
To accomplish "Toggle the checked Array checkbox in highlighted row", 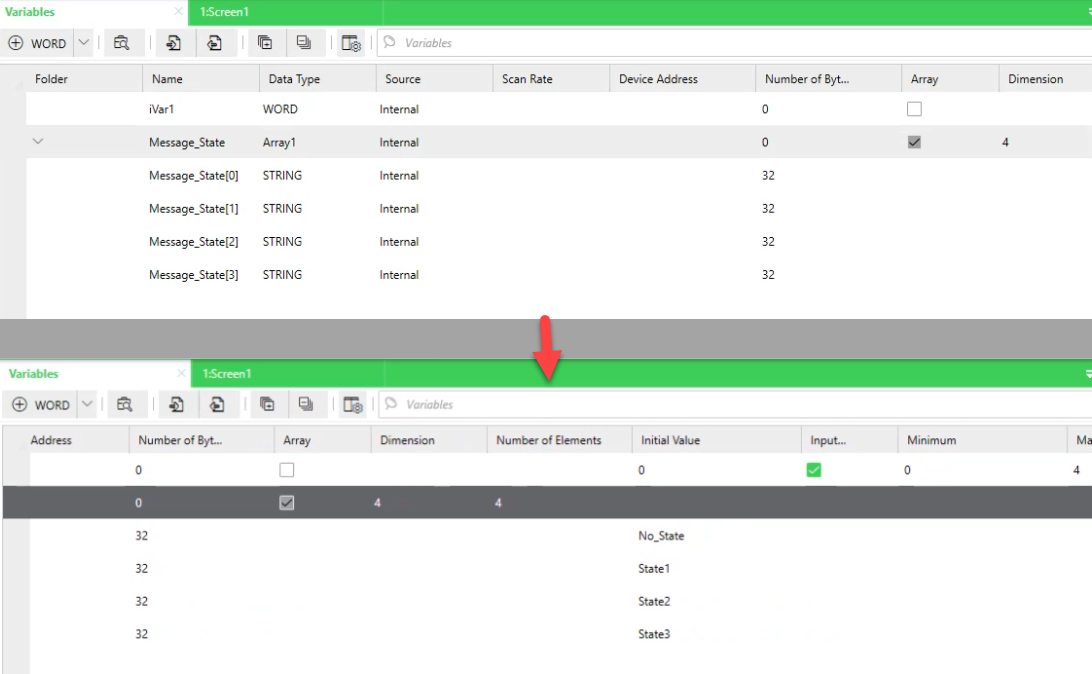I will pyautogui.click(x=286, y=503).
